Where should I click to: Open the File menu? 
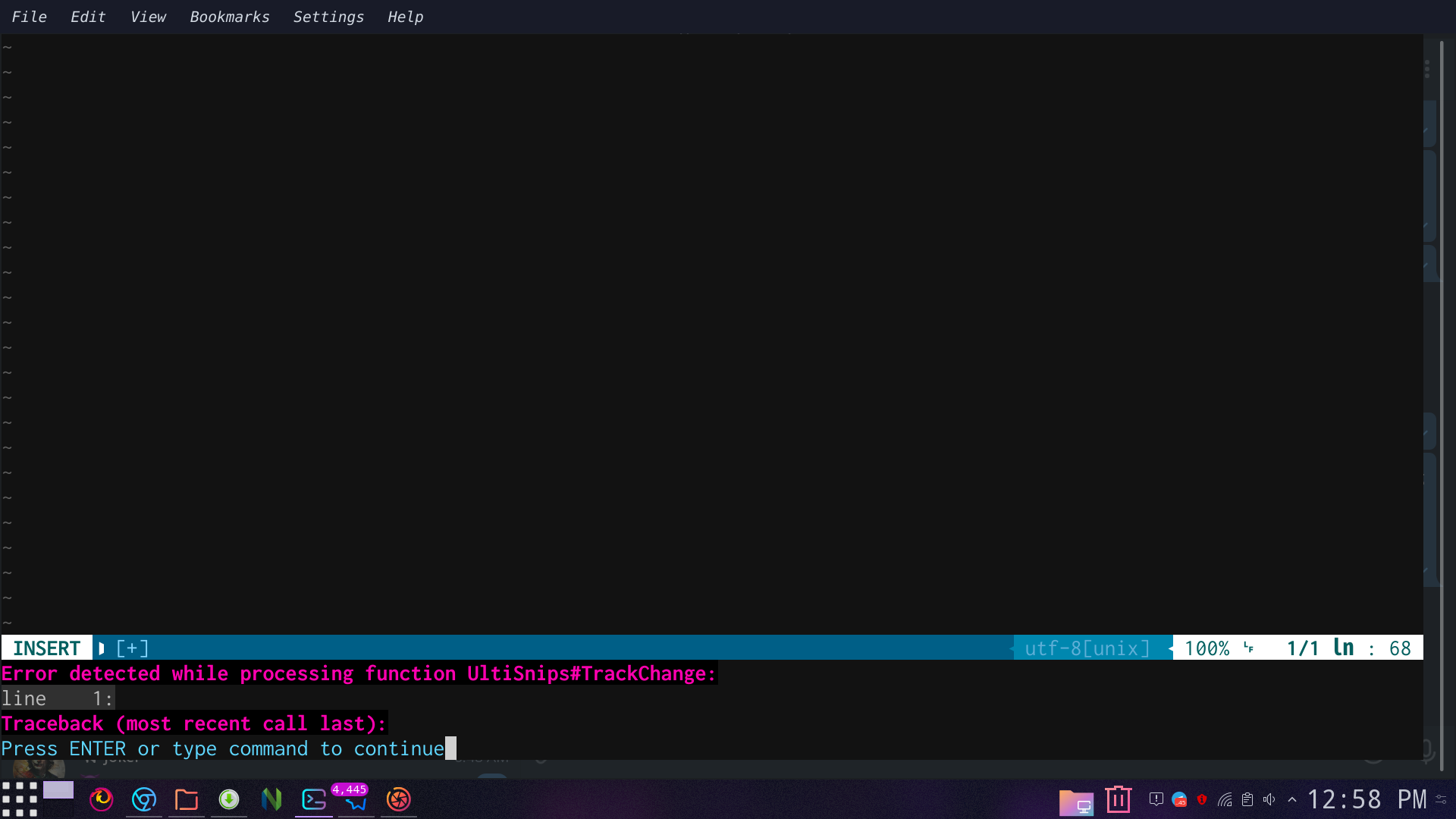coord(29,17)
